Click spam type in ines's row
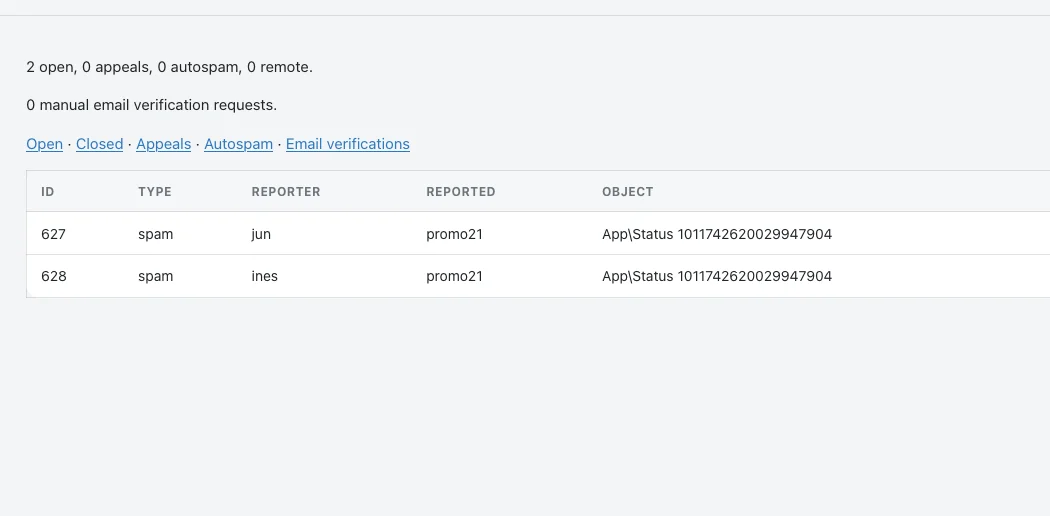Image resolution: width=1050 pixels, height=516 pixels. [x=155, y=276]
